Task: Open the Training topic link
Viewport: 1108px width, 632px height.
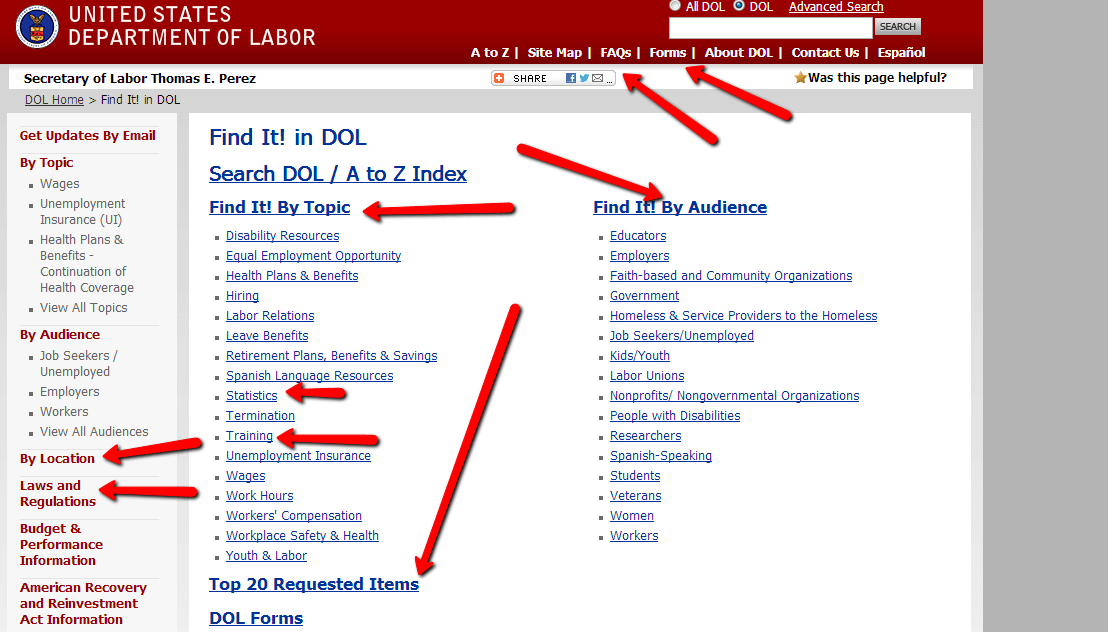Action: tap(249, 436)
